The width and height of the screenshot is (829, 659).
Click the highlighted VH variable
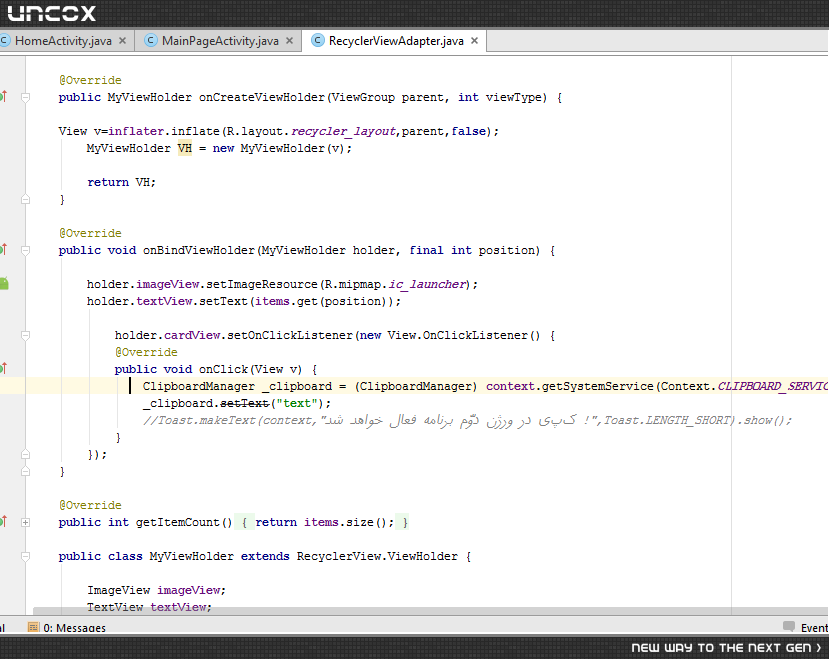pos(185,148)
